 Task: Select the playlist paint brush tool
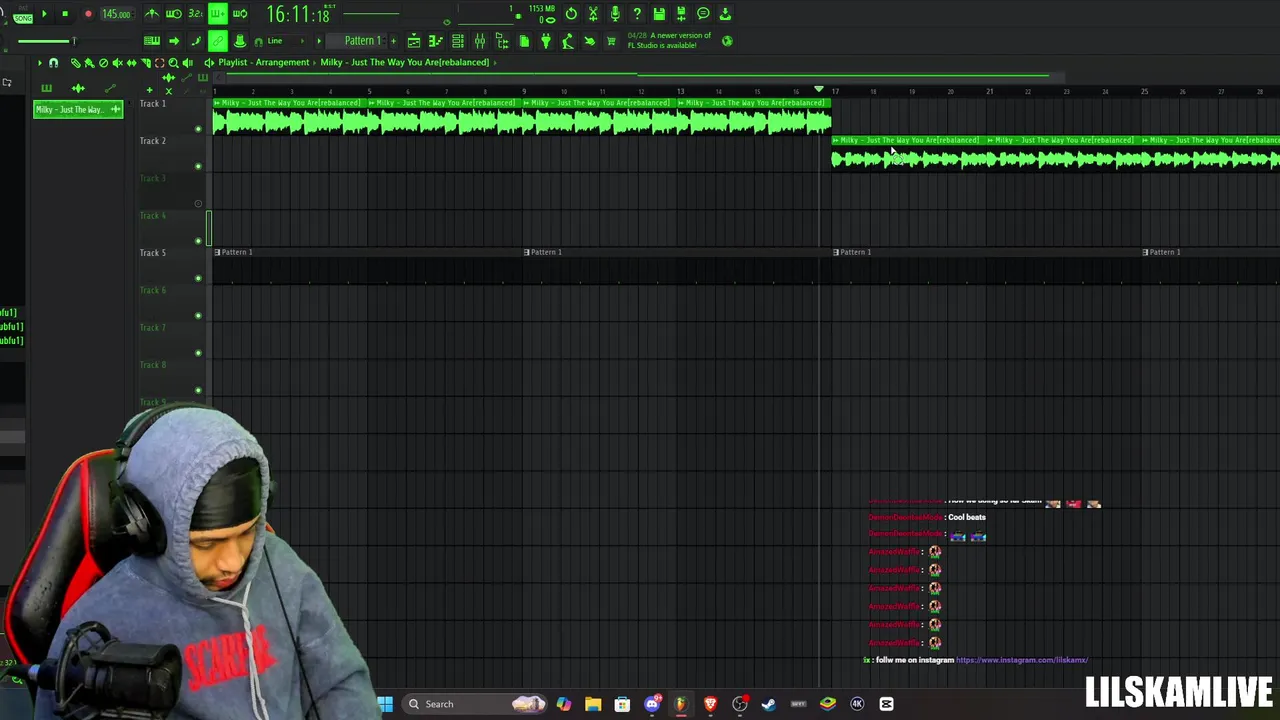pos(89,62)
